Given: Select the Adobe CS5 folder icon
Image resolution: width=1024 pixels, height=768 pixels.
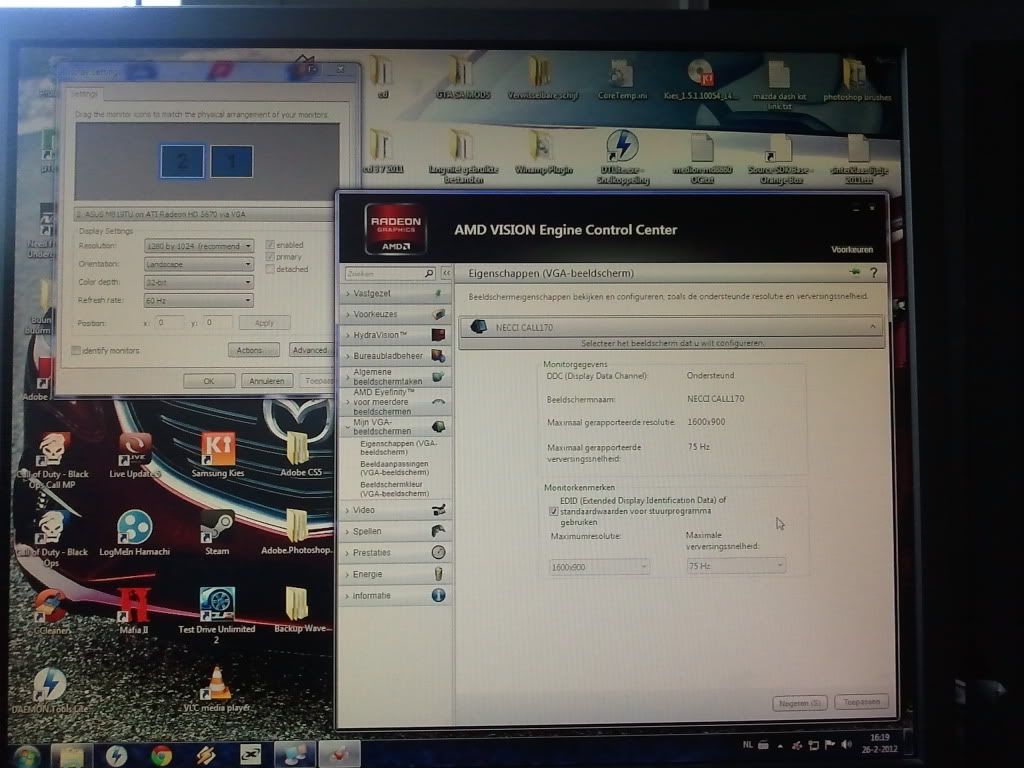Looking at the screenshot, I should click(300, 454).
